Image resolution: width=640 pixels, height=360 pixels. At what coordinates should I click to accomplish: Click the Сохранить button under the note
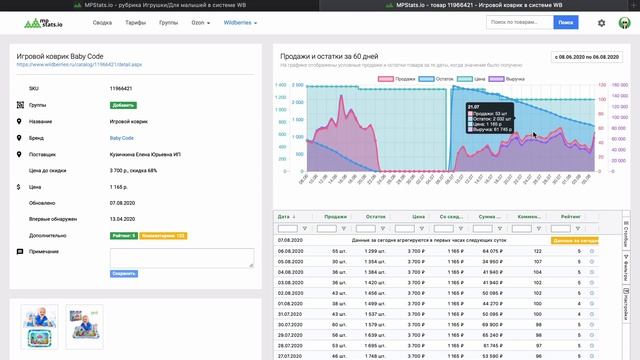tap(124, 273)
